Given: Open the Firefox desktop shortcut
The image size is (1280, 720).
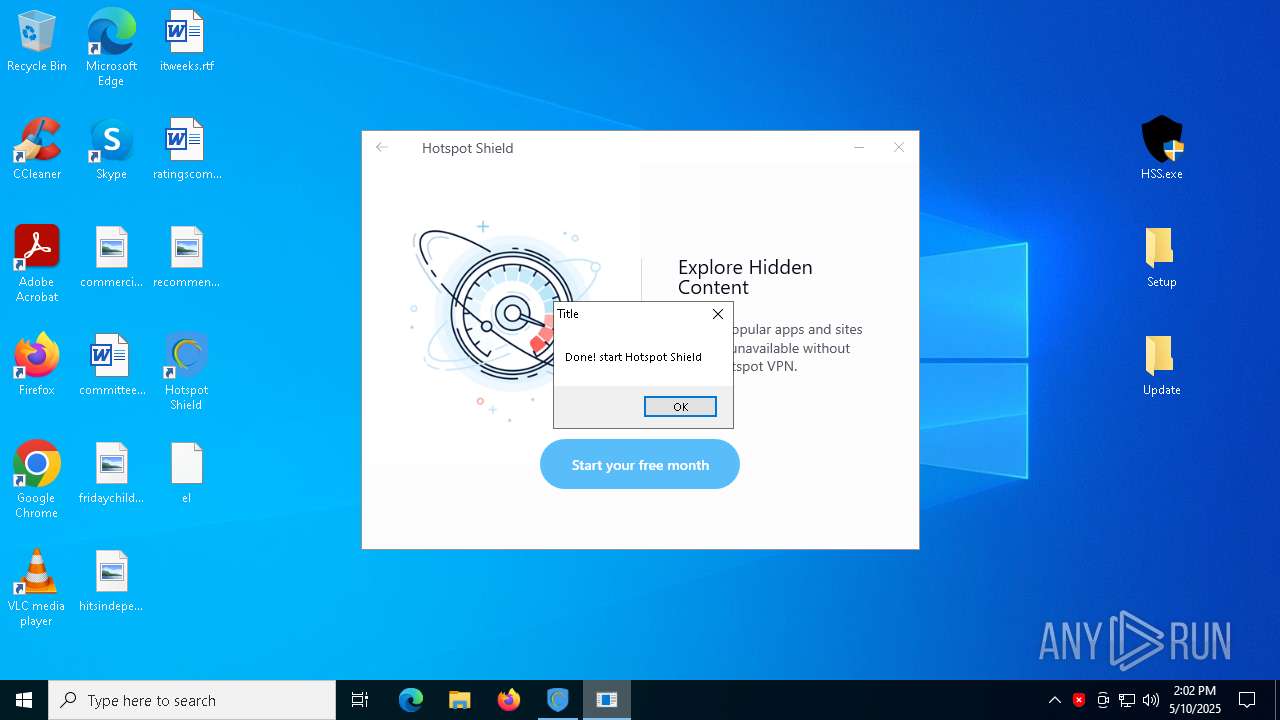Looking at the screenshot, I should pyautogui.click(x=37, y=365).
